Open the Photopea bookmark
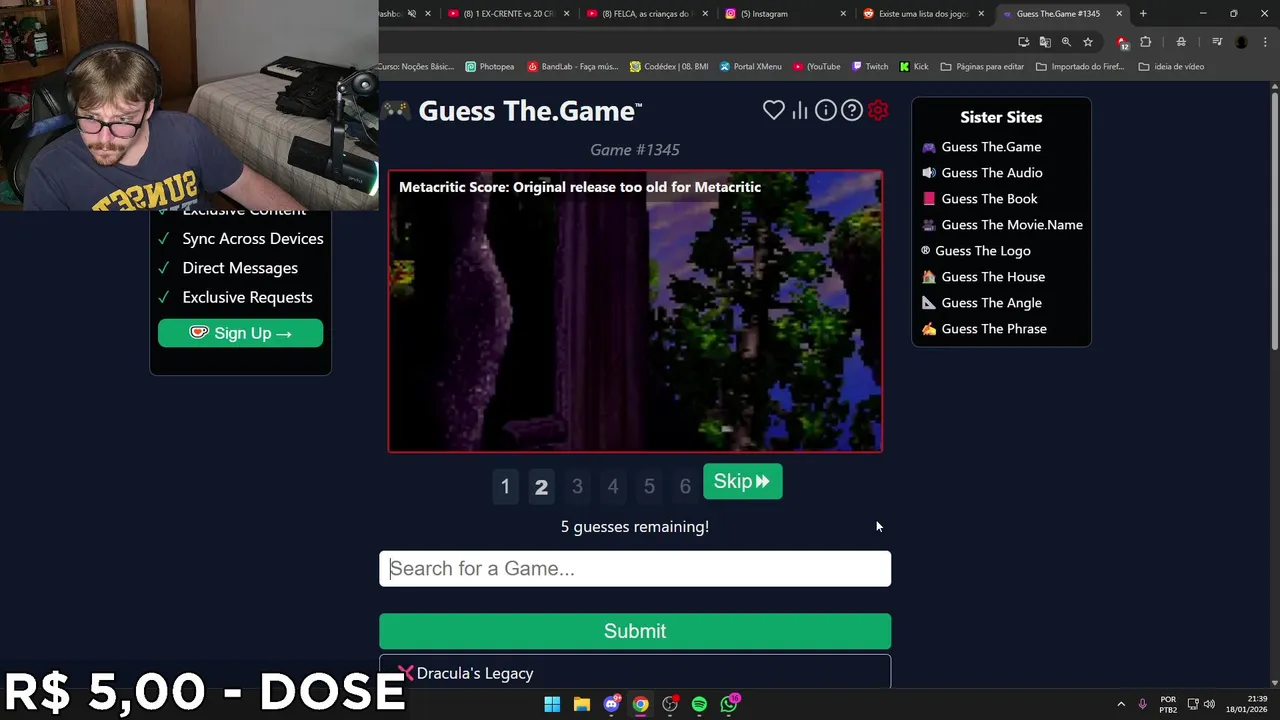Screen dimensions: 1280x720 (490, 67)
